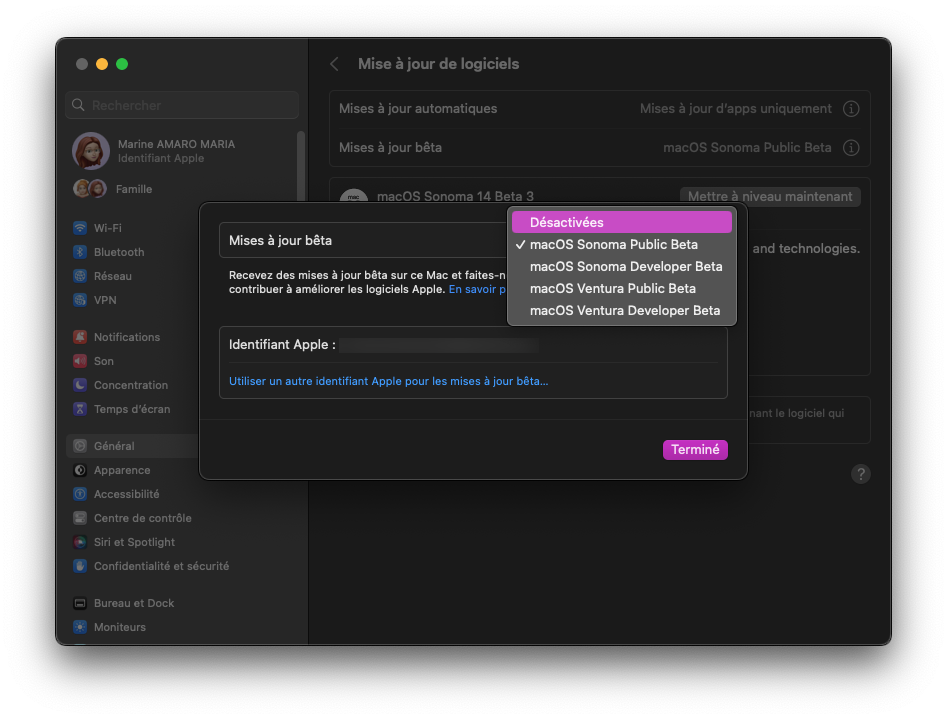The width and height of the screenshot is (947, 719).
Task: Open the VPN settings section
Action: (x=109, y=299)
